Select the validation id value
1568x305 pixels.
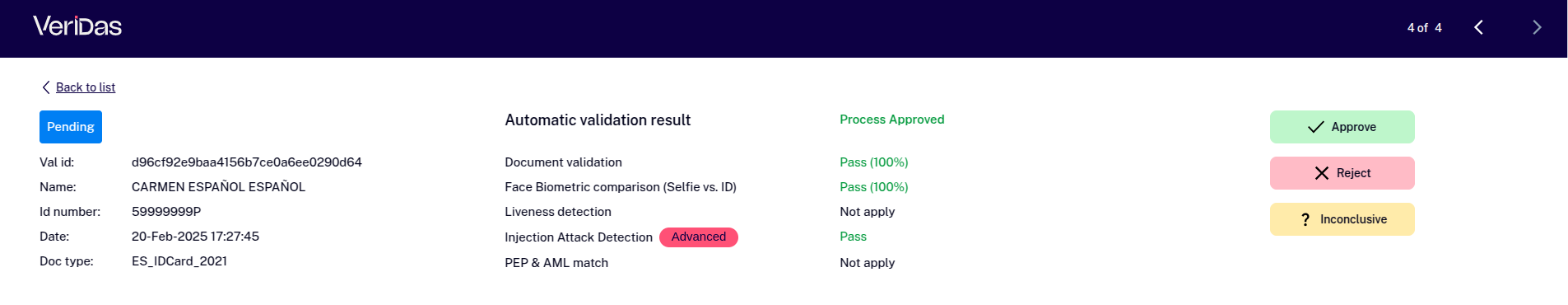(247, 162)
